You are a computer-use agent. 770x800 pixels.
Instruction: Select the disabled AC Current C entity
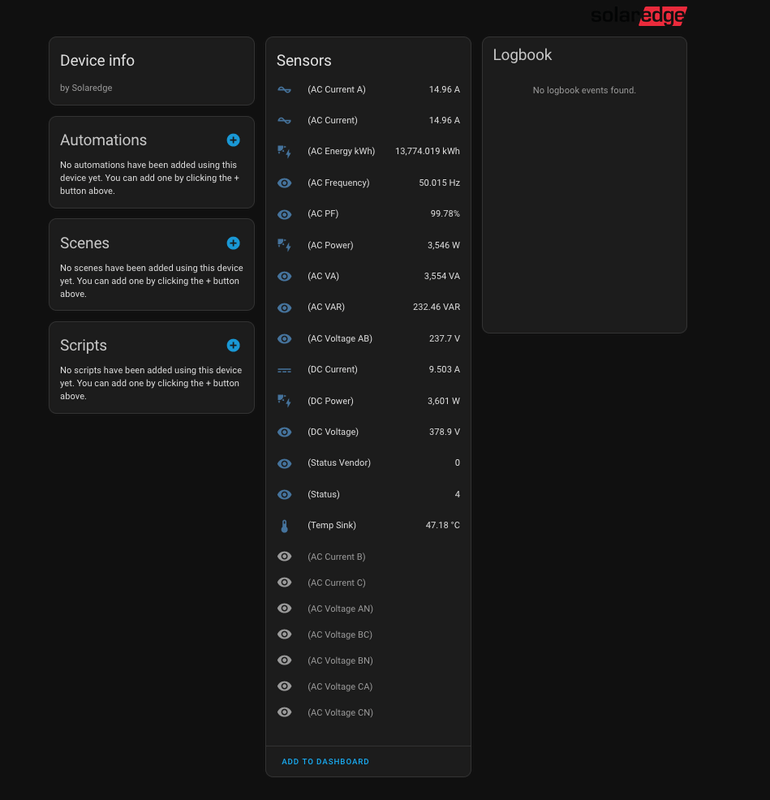pyautogui.click(x=336, y=583)
